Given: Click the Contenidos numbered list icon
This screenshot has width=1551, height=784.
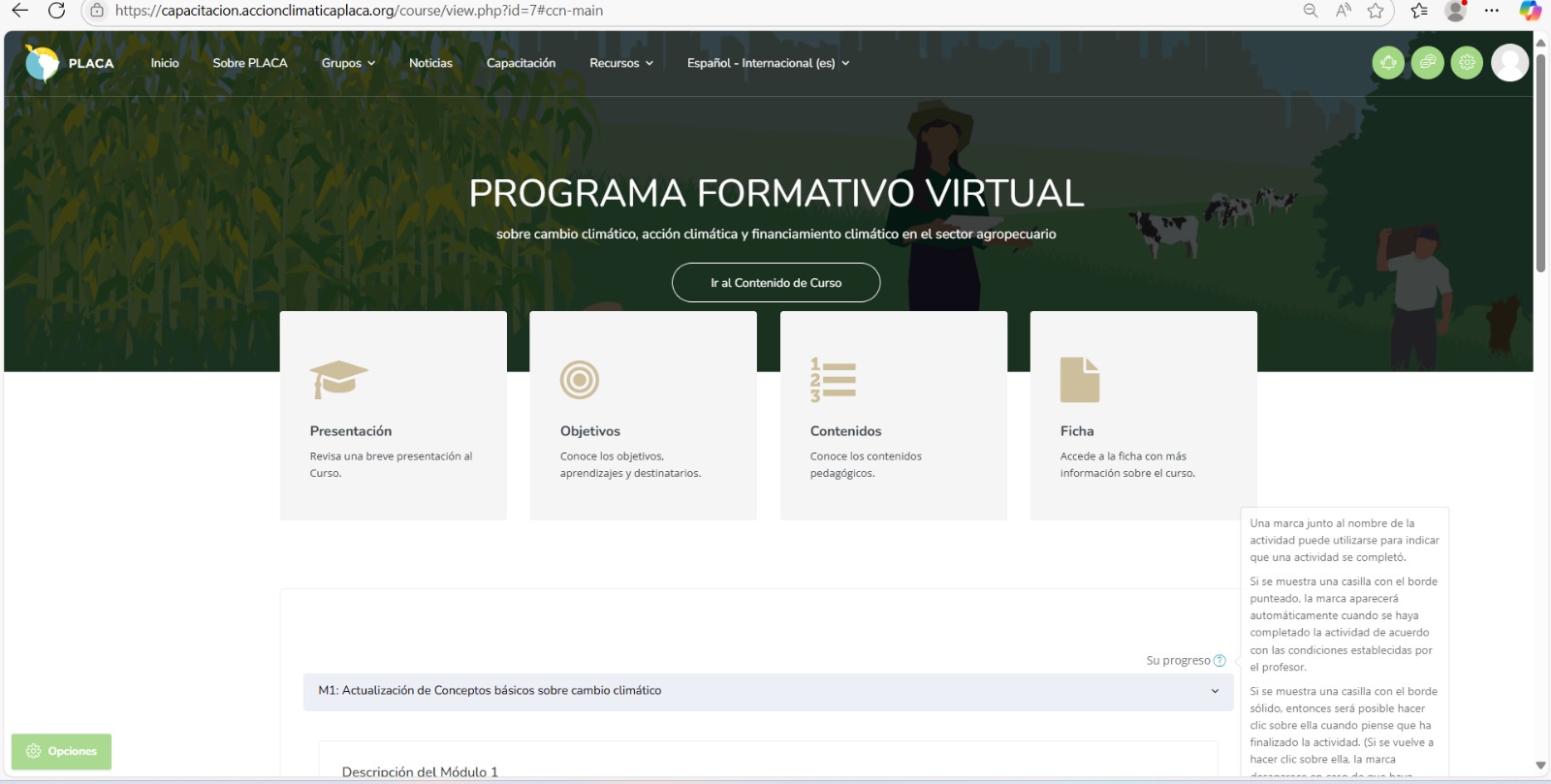Looking at the screenshot, I should pyautogui.click(x=833, y=380).
